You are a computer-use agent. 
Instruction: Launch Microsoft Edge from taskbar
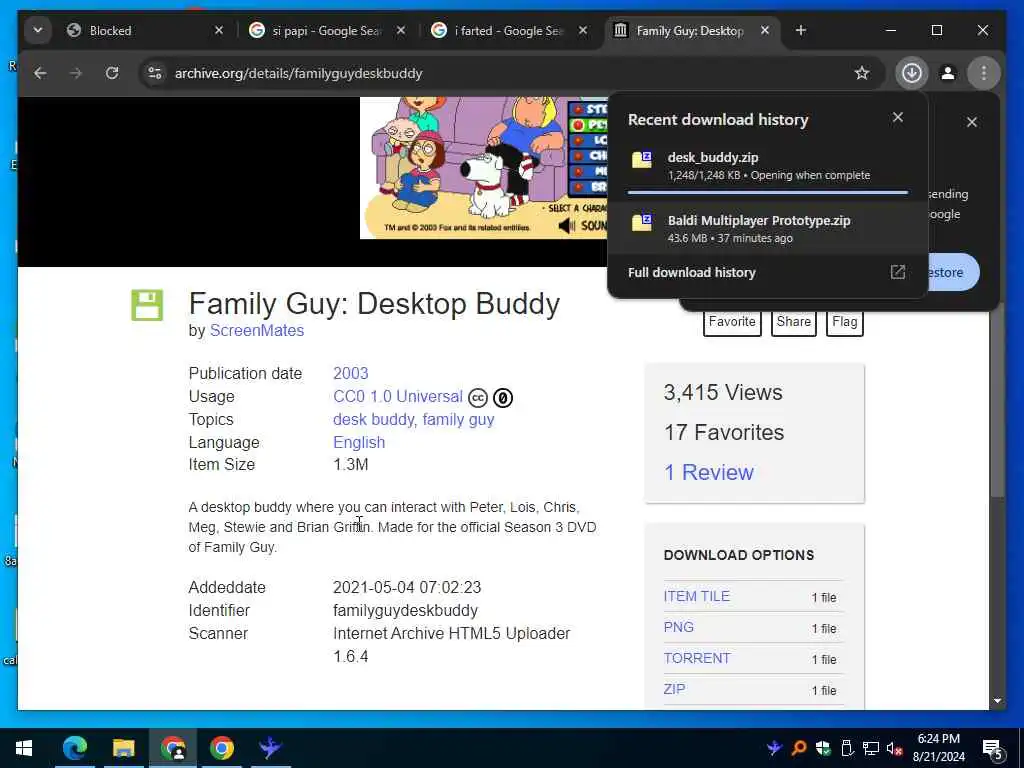tap(74, 748)
